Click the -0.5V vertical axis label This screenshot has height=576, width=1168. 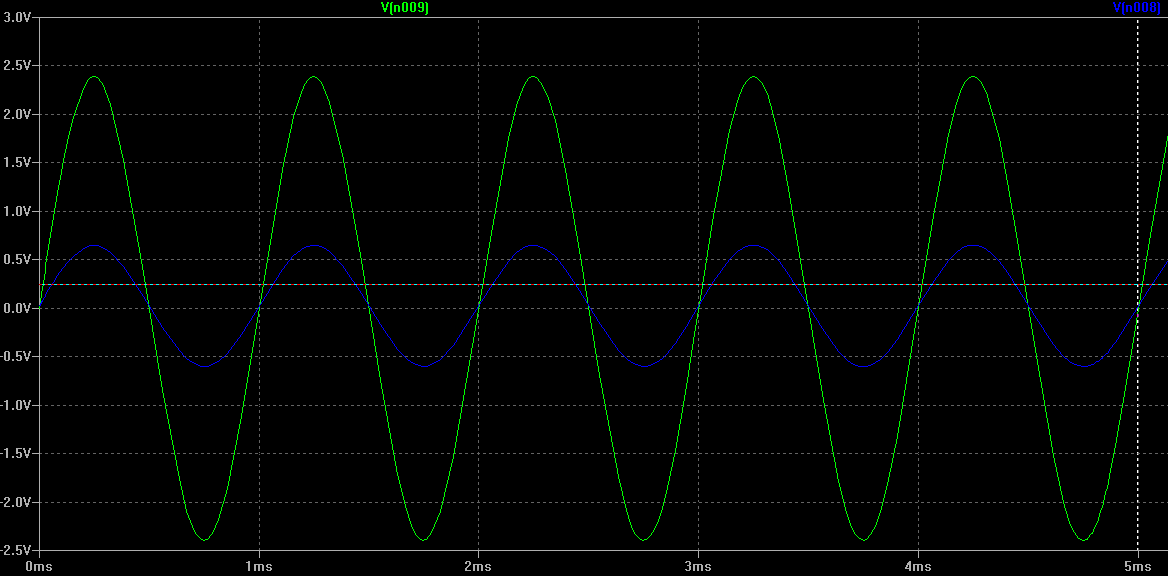point(15,356)
